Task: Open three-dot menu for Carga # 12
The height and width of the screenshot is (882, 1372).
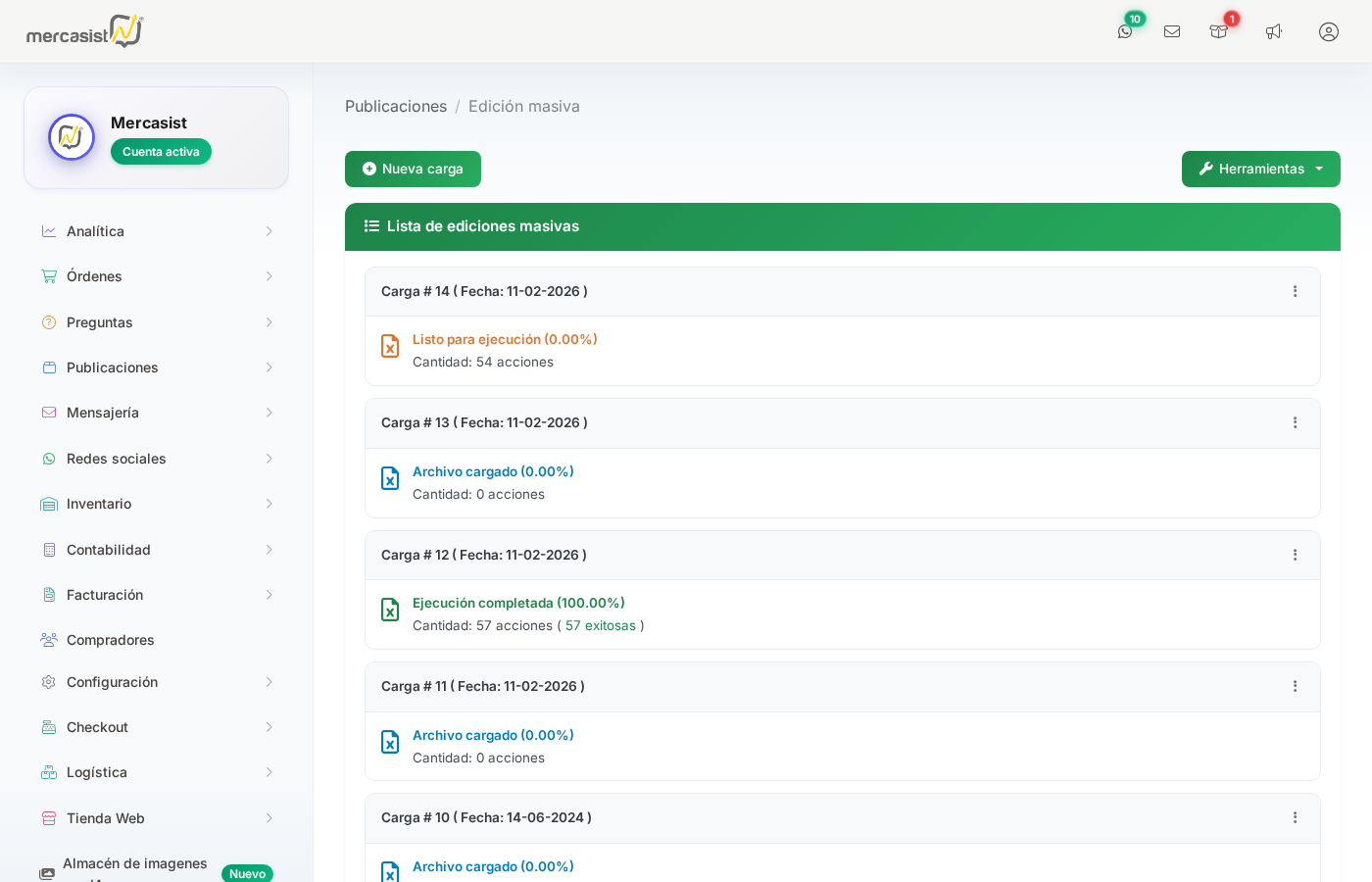Action: point(1295,555)
